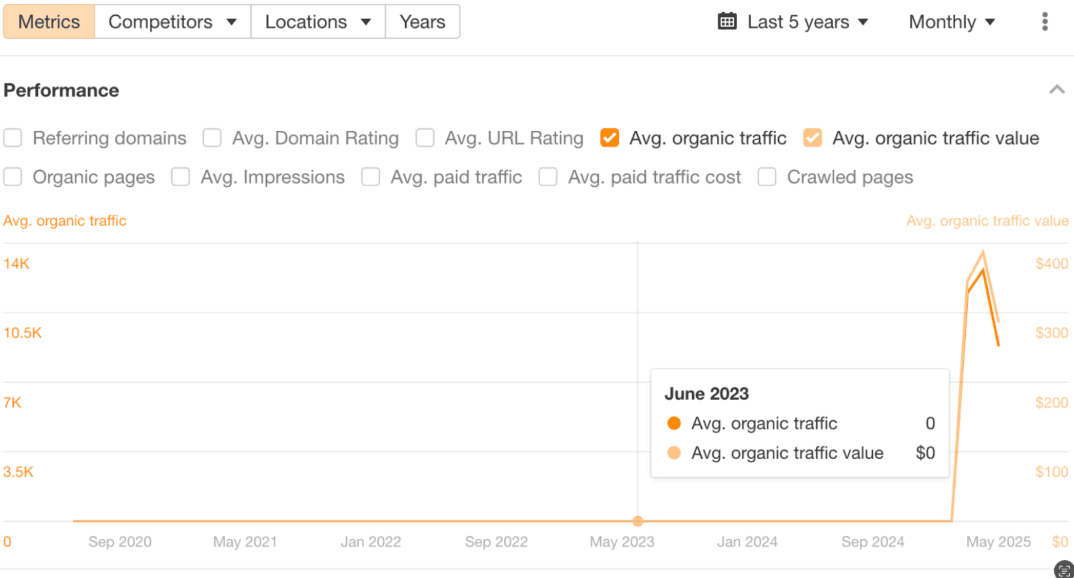
Task: Enable the Avg. Domain Rating checkbox
Action: (212, 138)
